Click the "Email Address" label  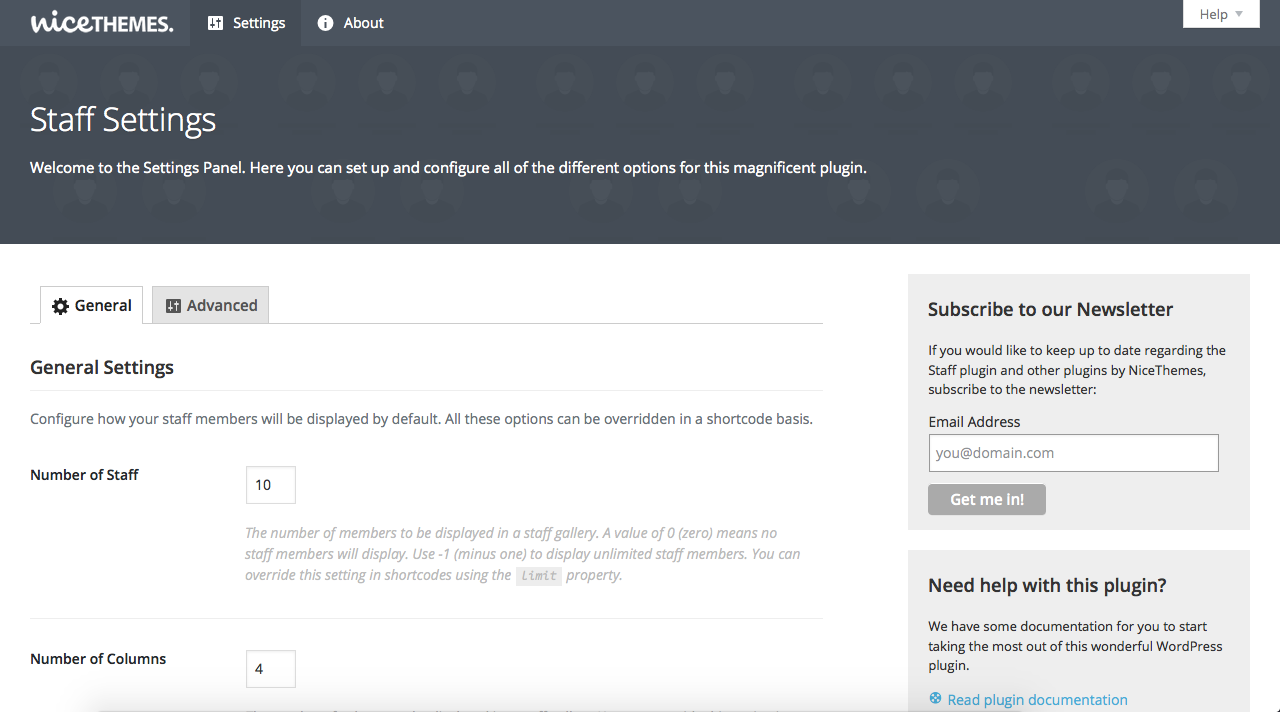pyautogui.click(x=974, y=422)
